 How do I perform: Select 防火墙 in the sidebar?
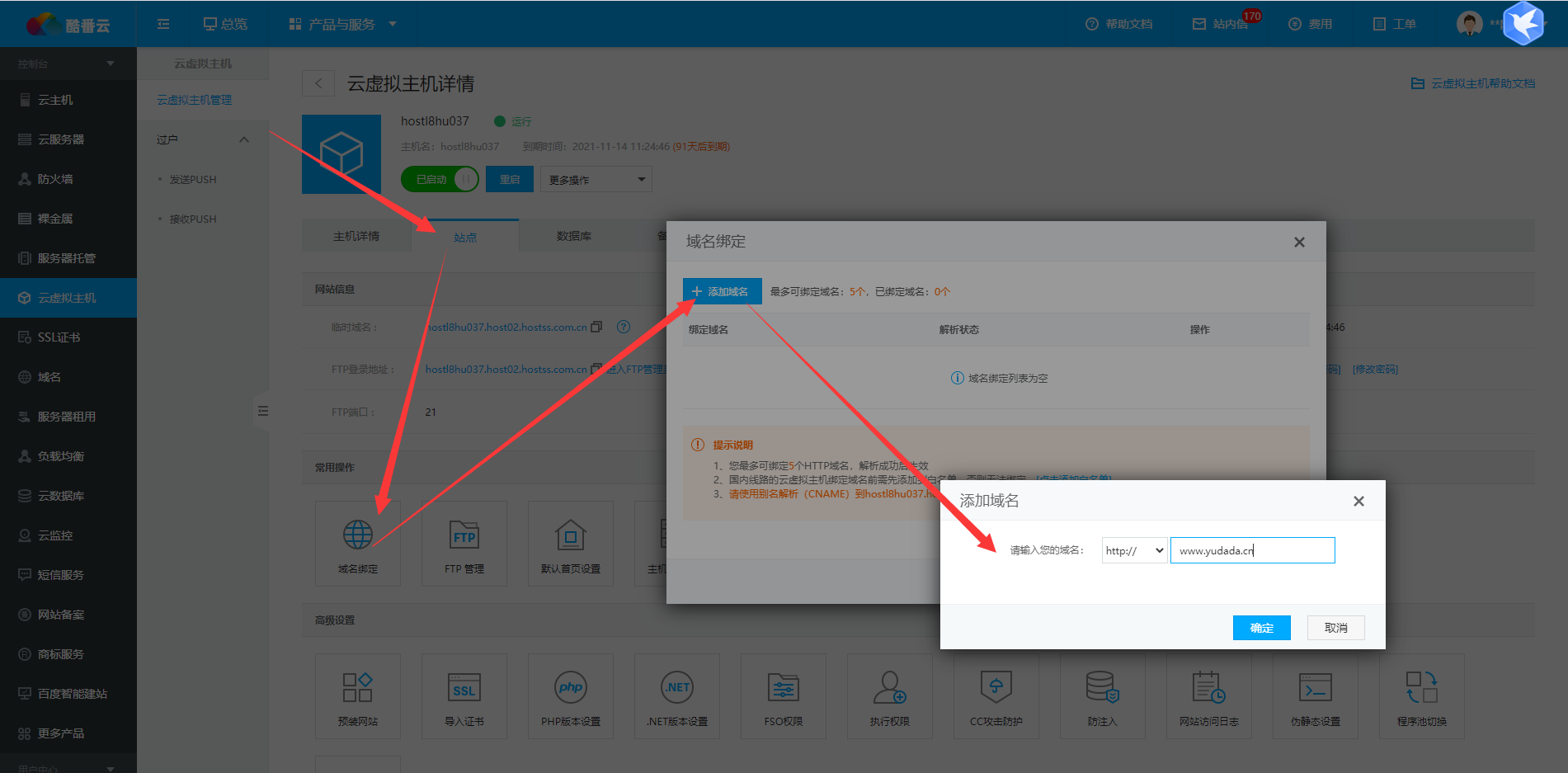pyautogui.click(x=68, y=179)
